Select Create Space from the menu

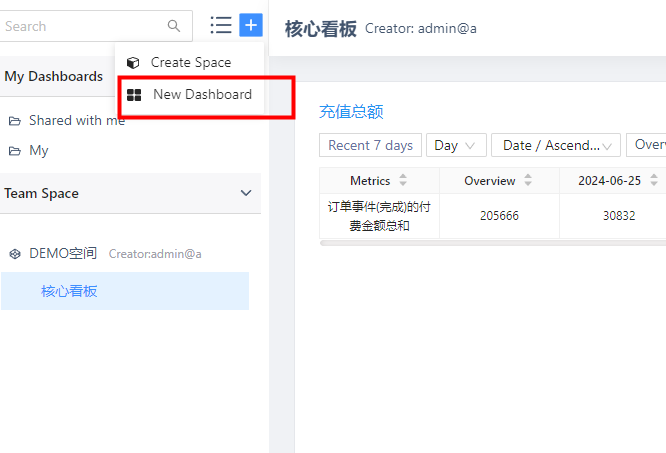coord(190,63)
